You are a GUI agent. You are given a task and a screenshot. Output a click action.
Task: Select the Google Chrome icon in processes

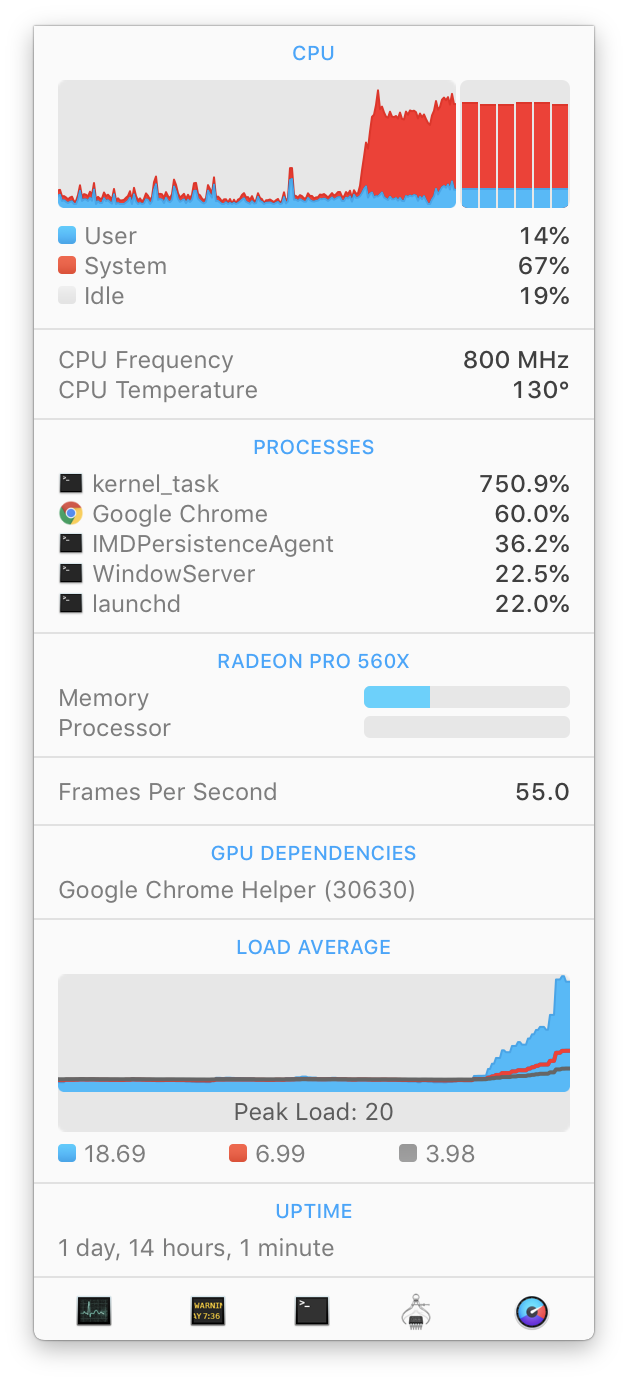70,514
